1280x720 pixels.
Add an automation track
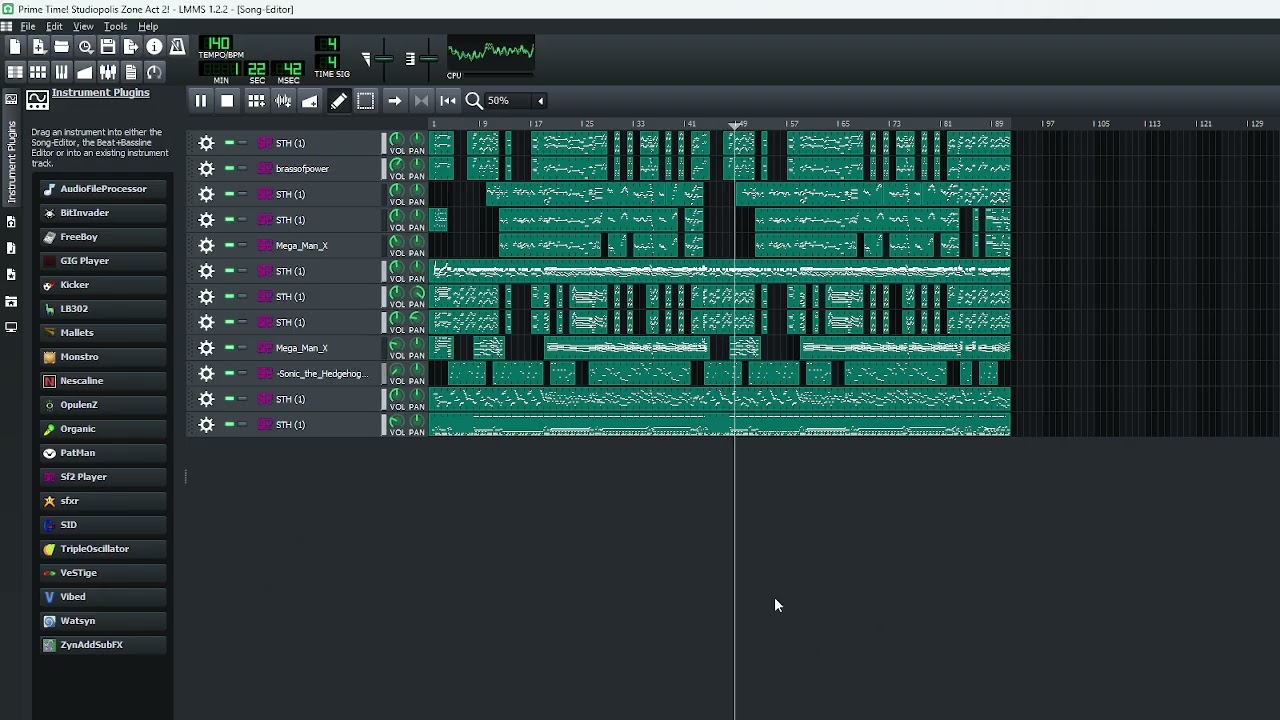point(310,101)
